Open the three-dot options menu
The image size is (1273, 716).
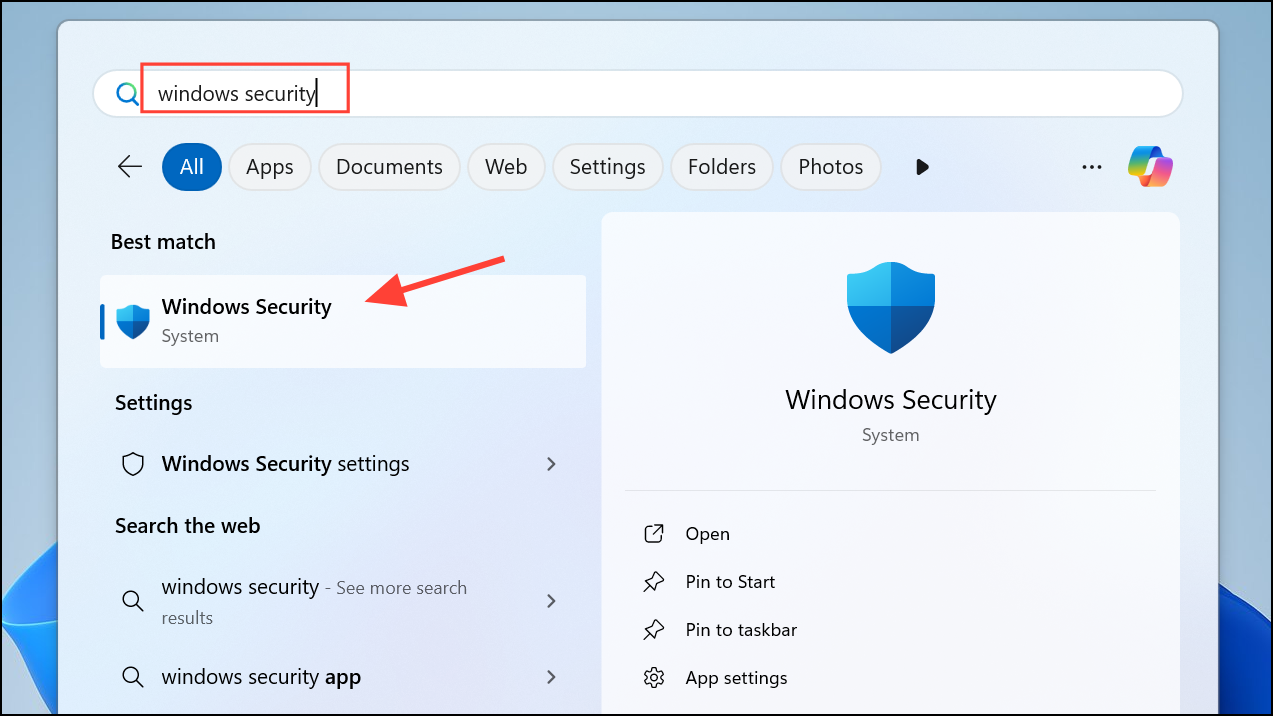pyautogui.click(x=1092, y=167)
